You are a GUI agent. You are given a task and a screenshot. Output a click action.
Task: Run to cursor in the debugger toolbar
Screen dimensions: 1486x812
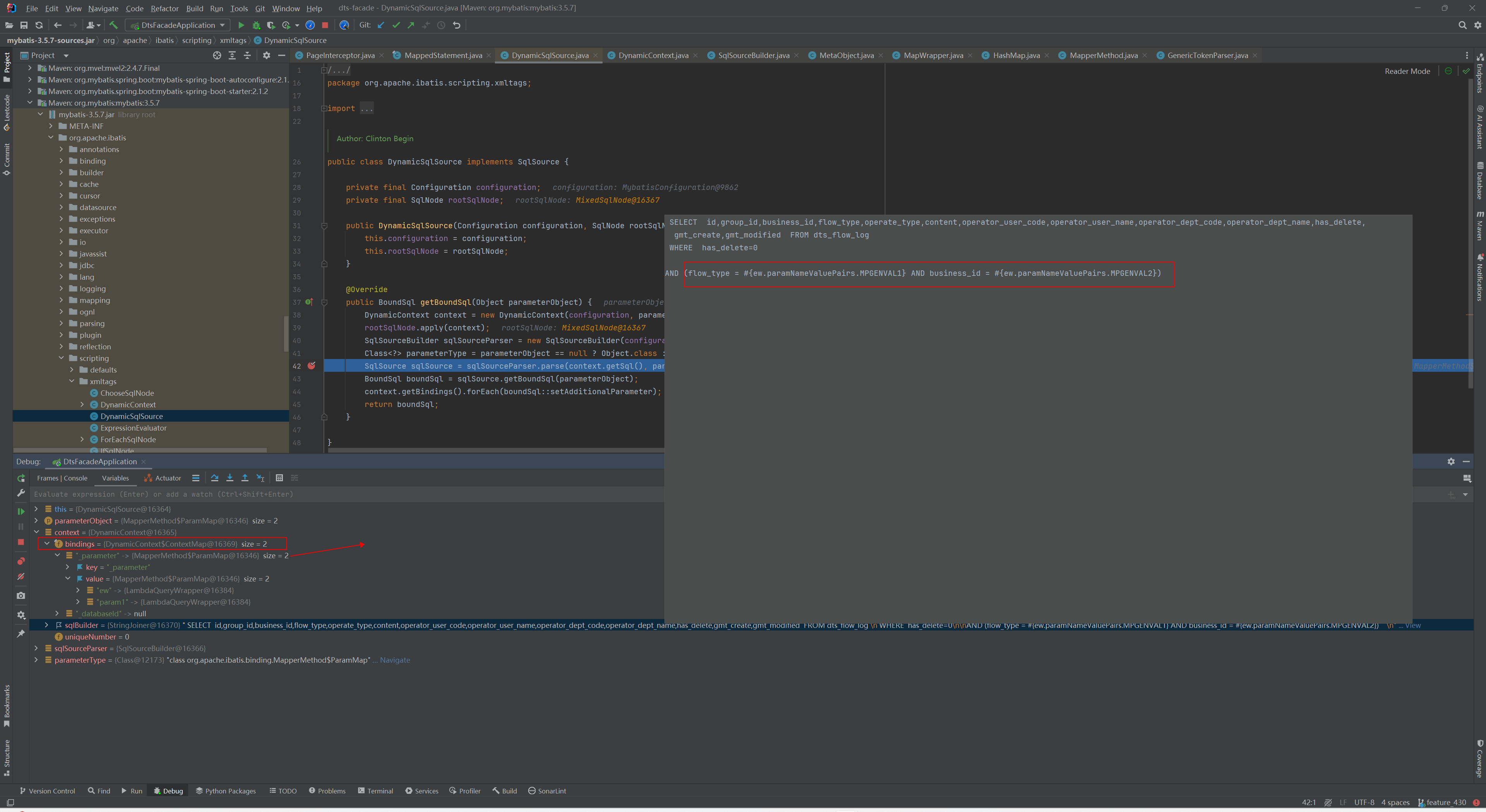(260, 478)
